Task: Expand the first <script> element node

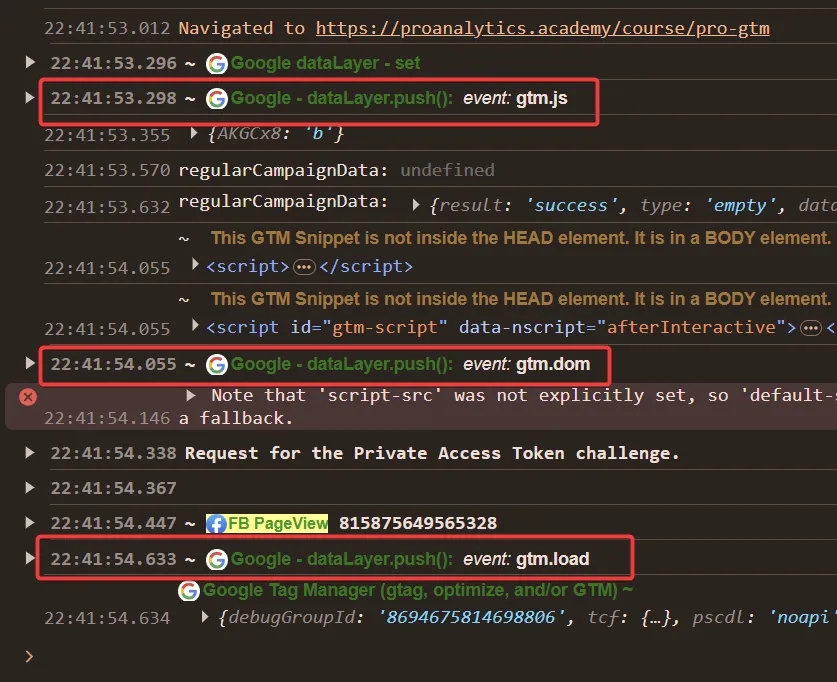Action: pyautogui.click(x=195, y=264)
